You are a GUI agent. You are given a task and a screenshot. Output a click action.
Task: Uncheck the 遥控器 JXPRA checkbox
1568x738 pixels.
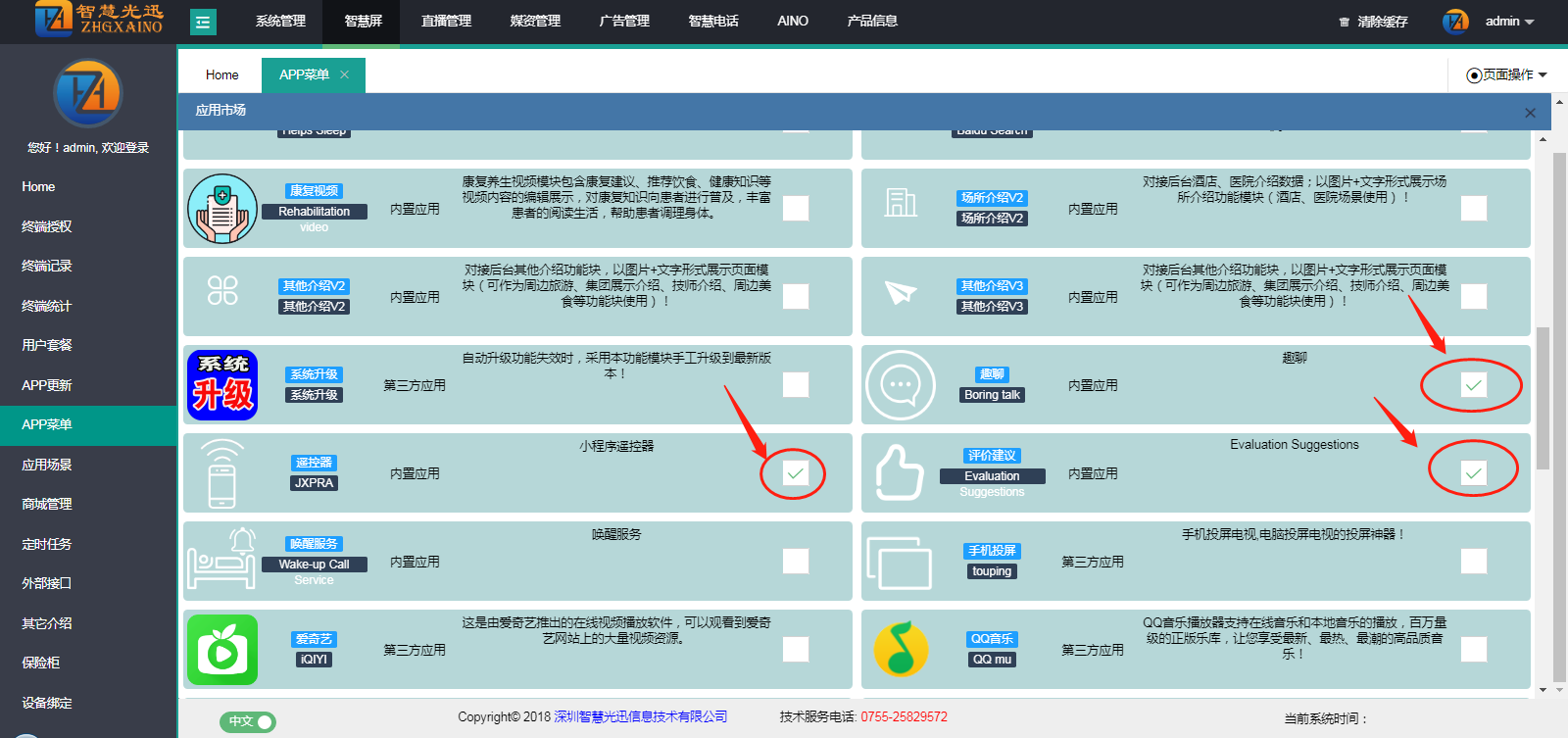point(796,473)
